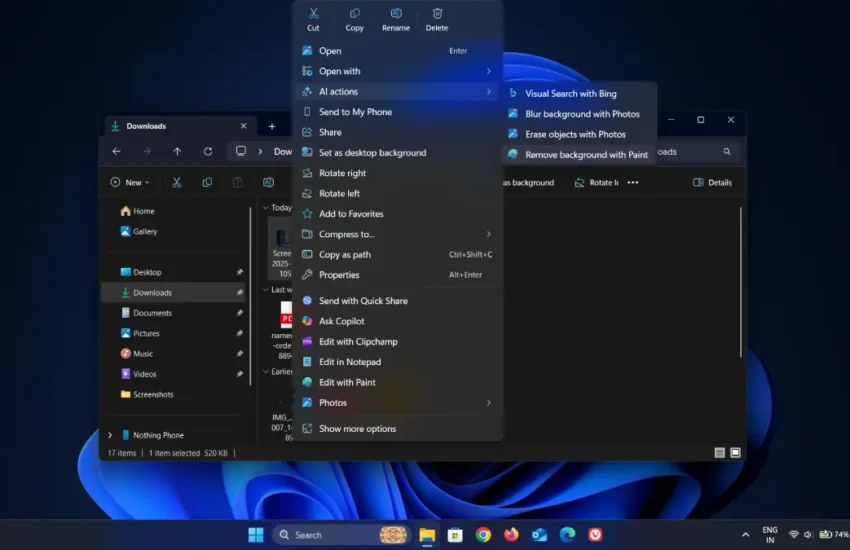
Task: Select Copy as path
Action: click(x=397, y=255)
